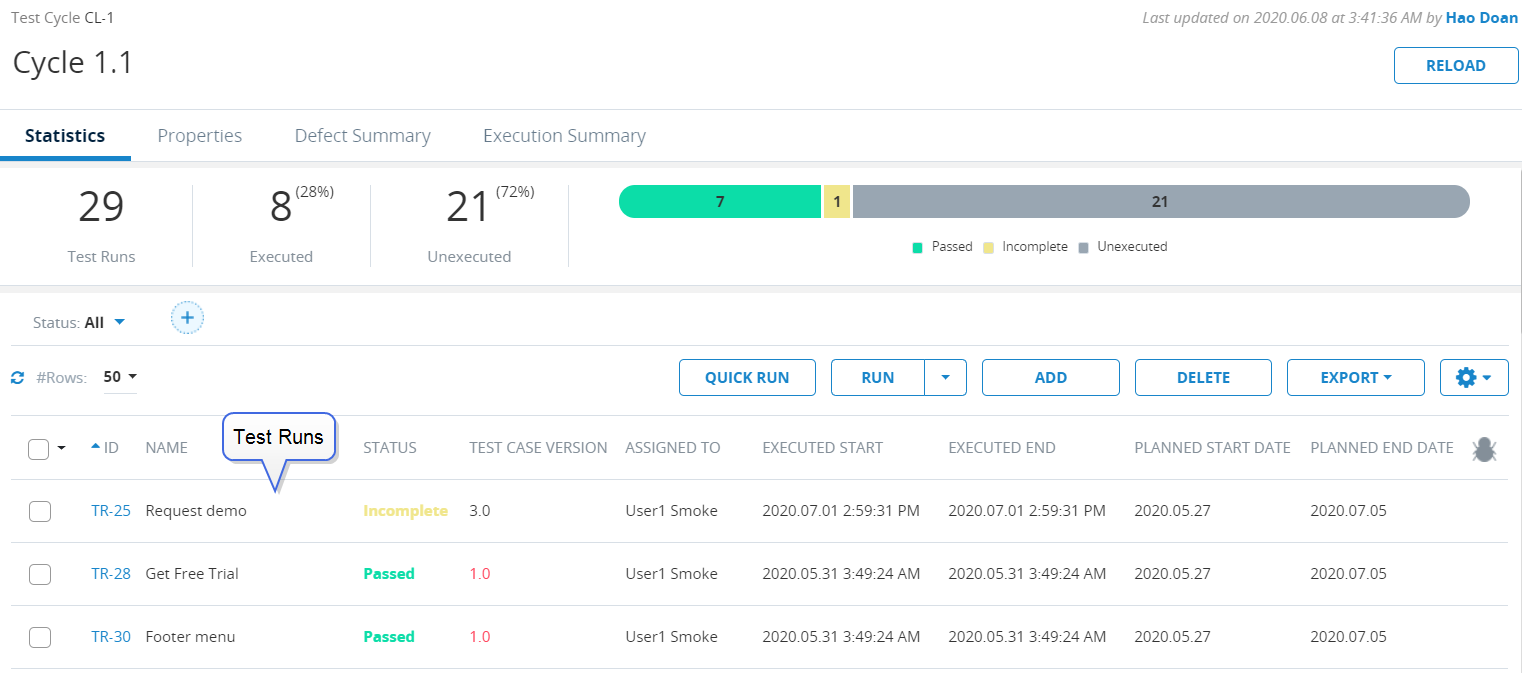Image resolution: width=1522 pixels, height=673 pixels.
Task: Open the Execution Summary tab
Action: 564,136
